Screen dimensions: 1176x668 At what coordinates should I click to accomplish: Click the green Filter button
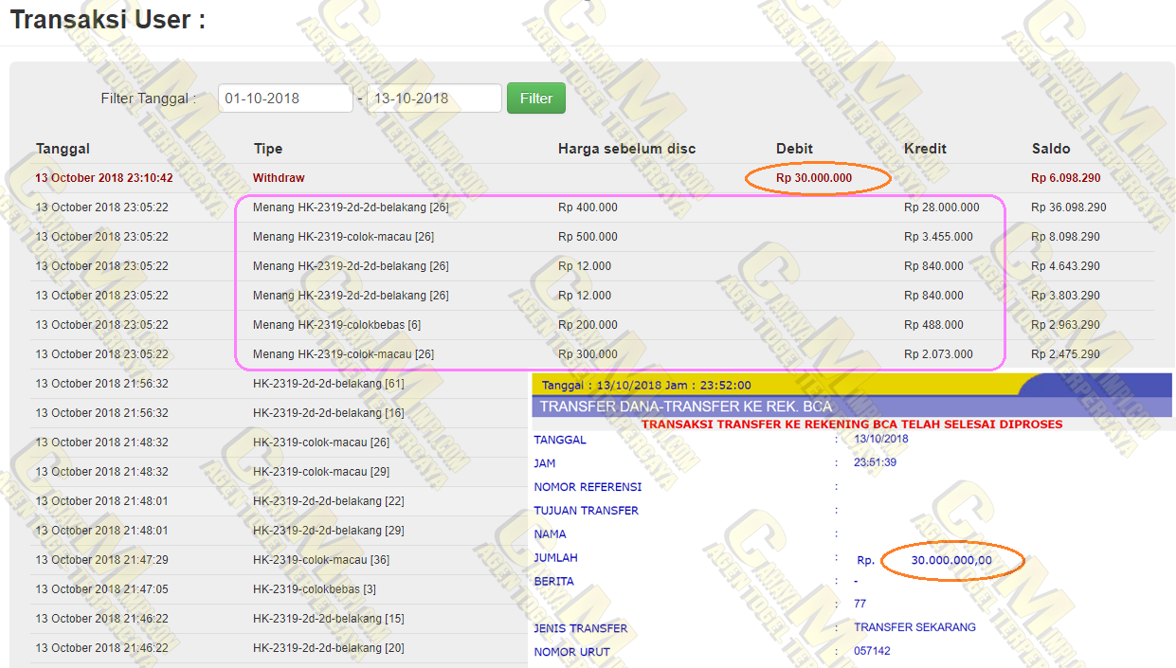click(536, 98)
